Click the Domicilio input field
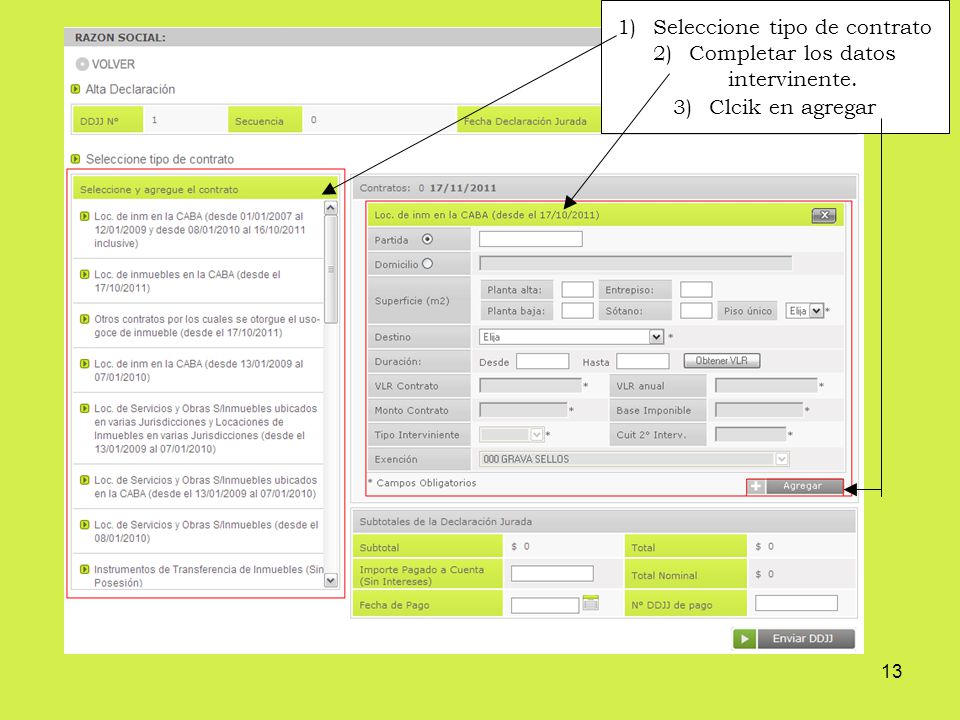This screenshot has width=960, height=720. [636, 263]
